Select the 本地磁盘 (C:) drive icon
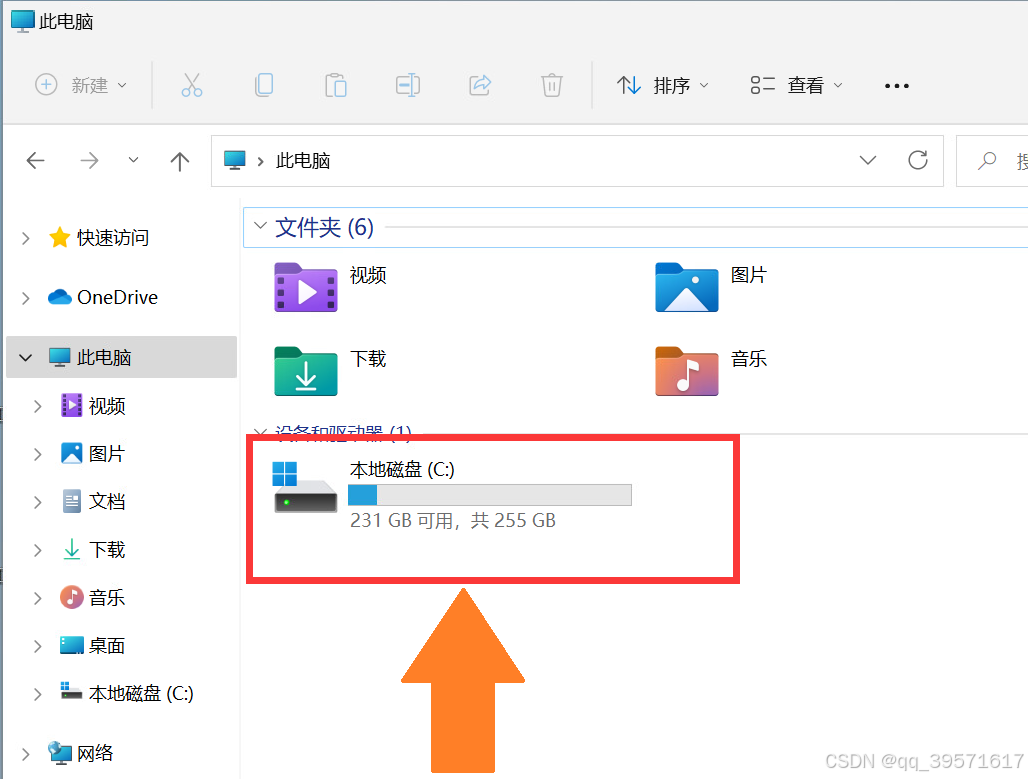The width and height of the screenshot is (1028, 779). pos(305,487)
